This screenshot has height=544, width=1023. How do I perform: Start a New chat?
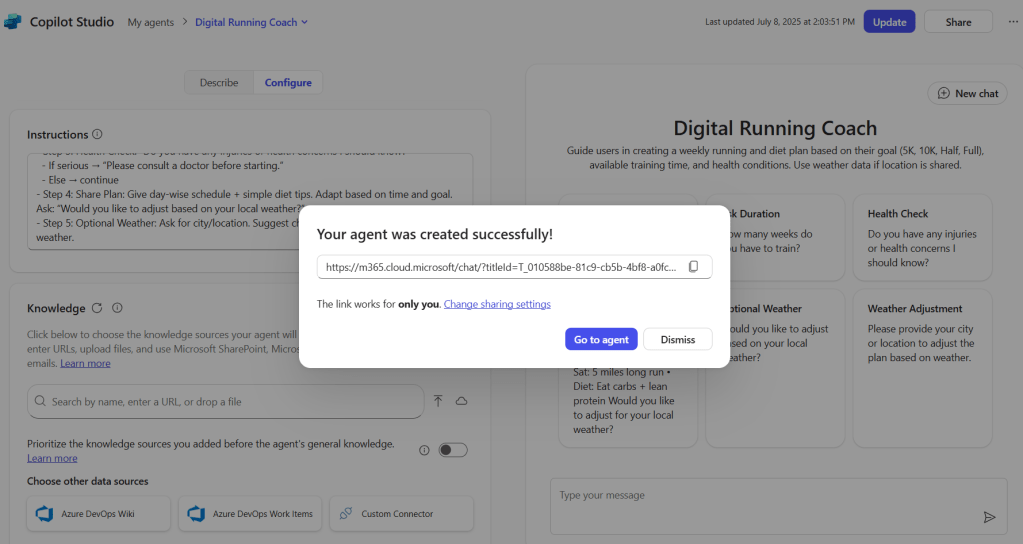click(x=967, y=93)
